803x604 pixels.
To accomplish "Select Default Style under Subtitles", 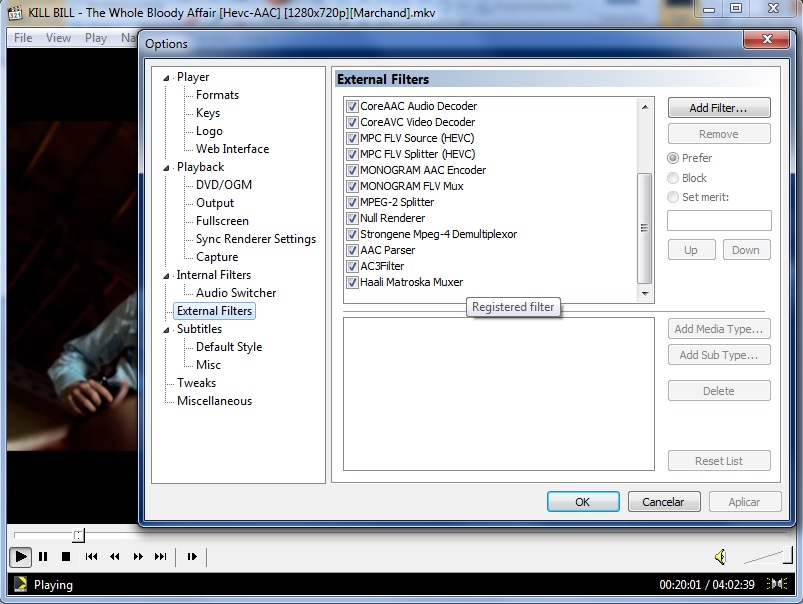I will tap(228, 347).
